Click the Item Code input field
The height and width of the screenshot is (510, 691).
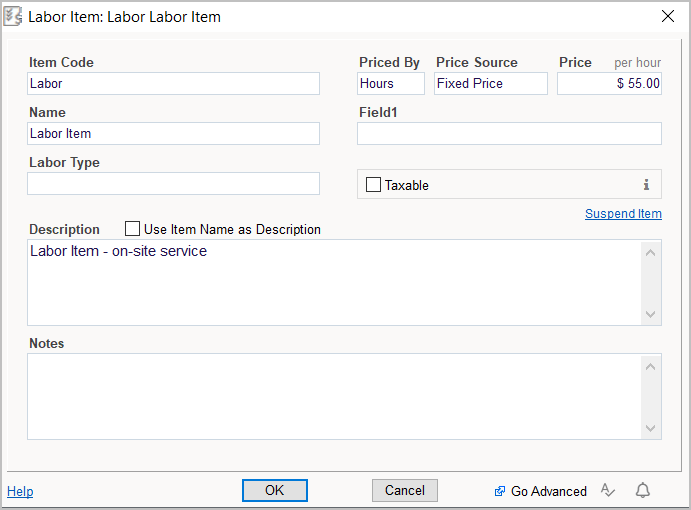(x=173, y=84)
